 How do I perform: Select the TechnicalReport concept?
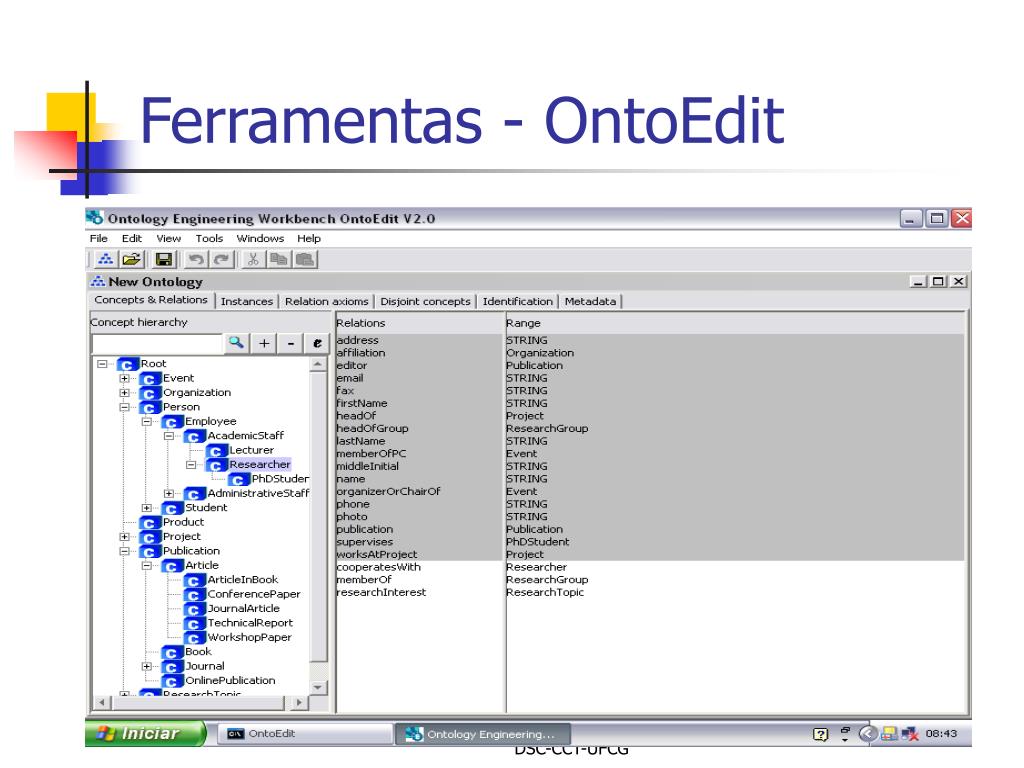pyautogui.click(x=250, y=623)
